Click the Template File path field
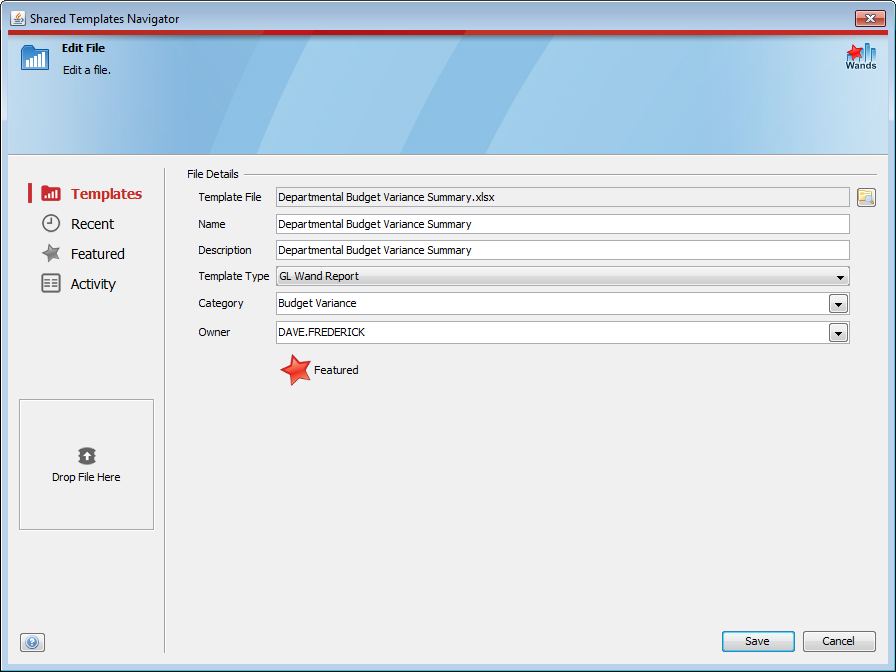 [x=562, y=197]
